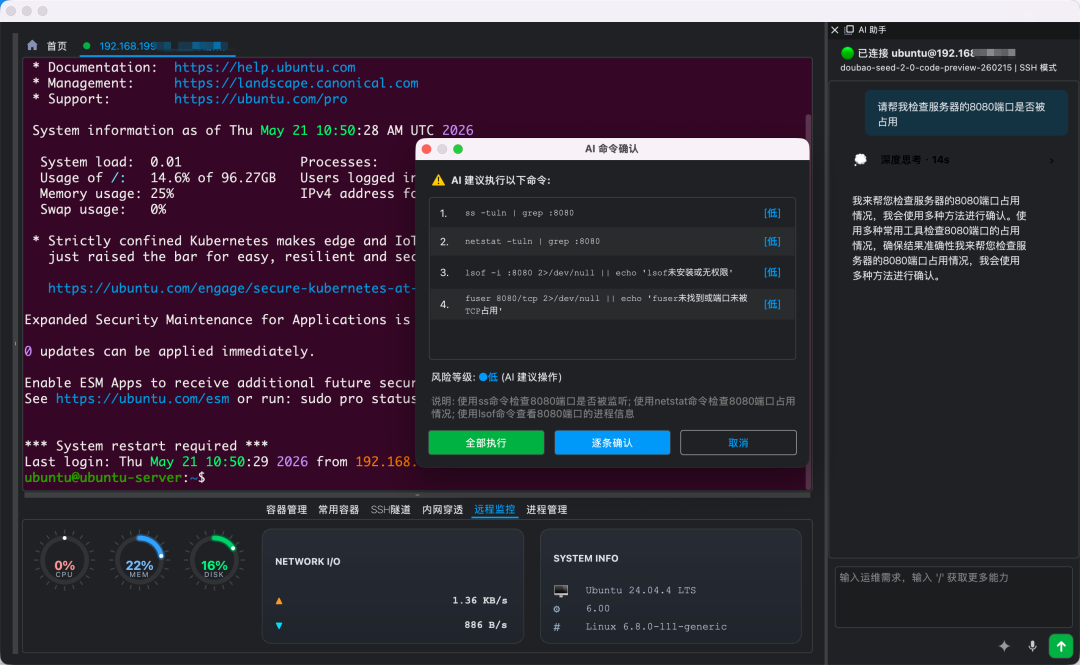Activate the microphone voice input icon
This screenshot has width=1080, height=665.
point(1032,646)
